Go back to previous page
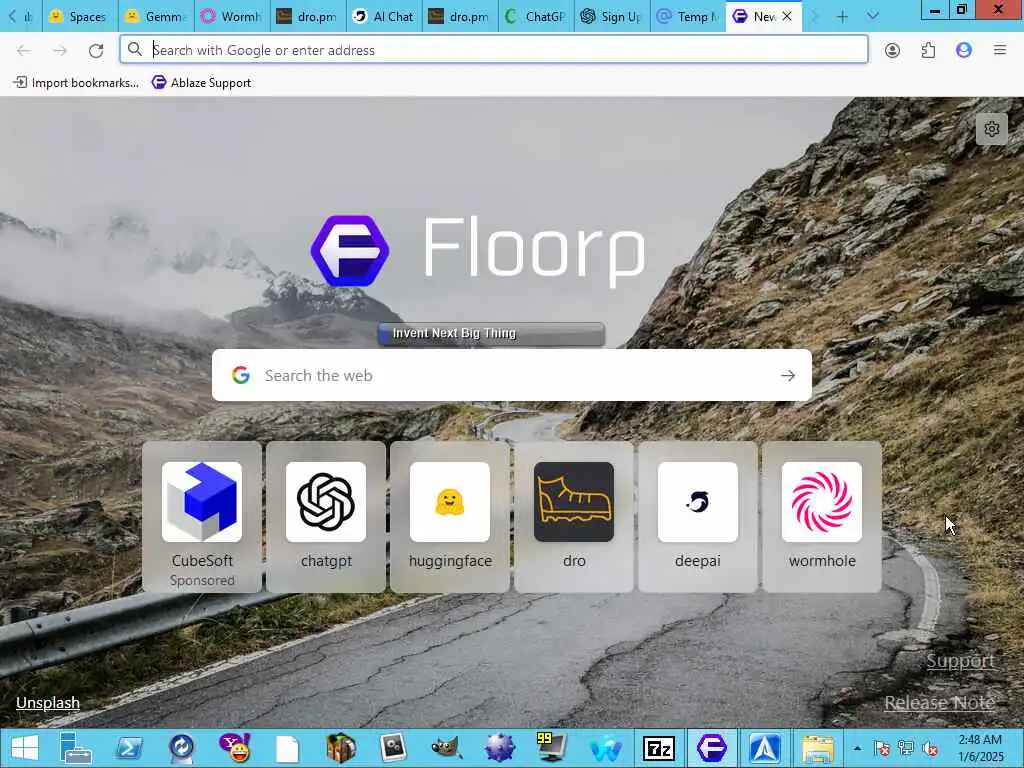Screen dimensions: 1024x768 pos(24,50)
